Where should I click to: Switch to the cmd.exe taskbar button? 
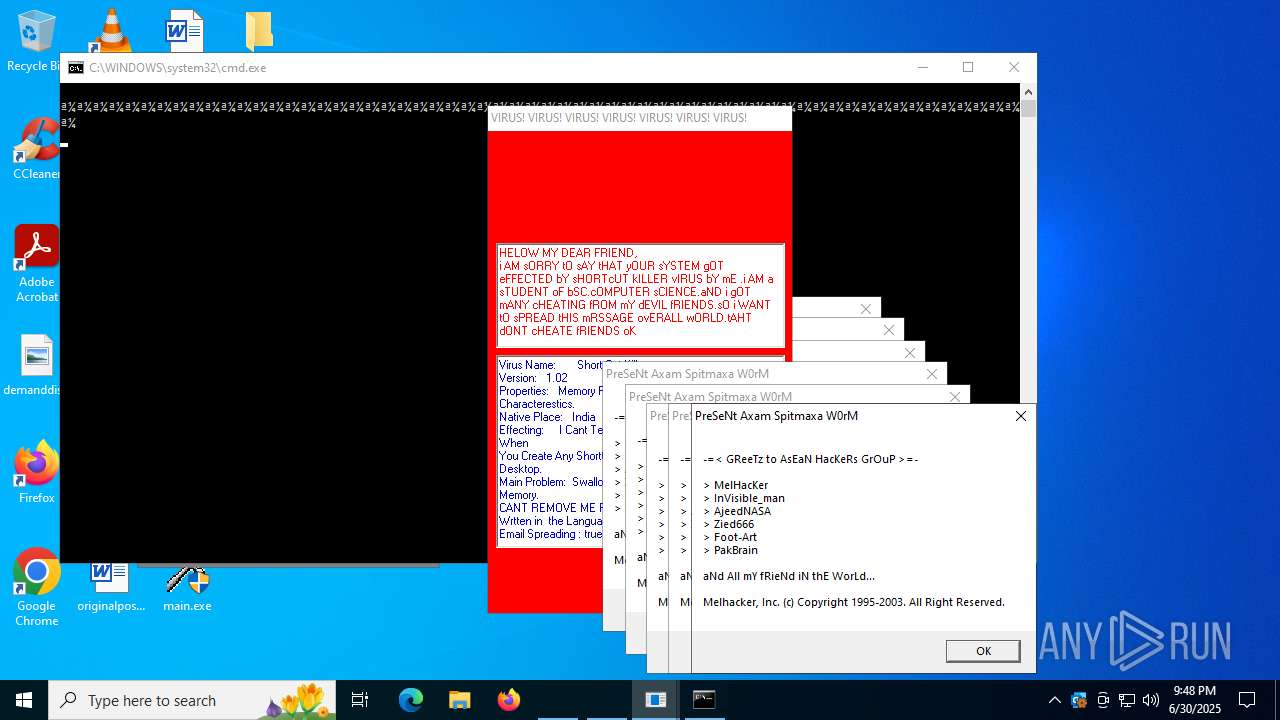tap(704, 700)
